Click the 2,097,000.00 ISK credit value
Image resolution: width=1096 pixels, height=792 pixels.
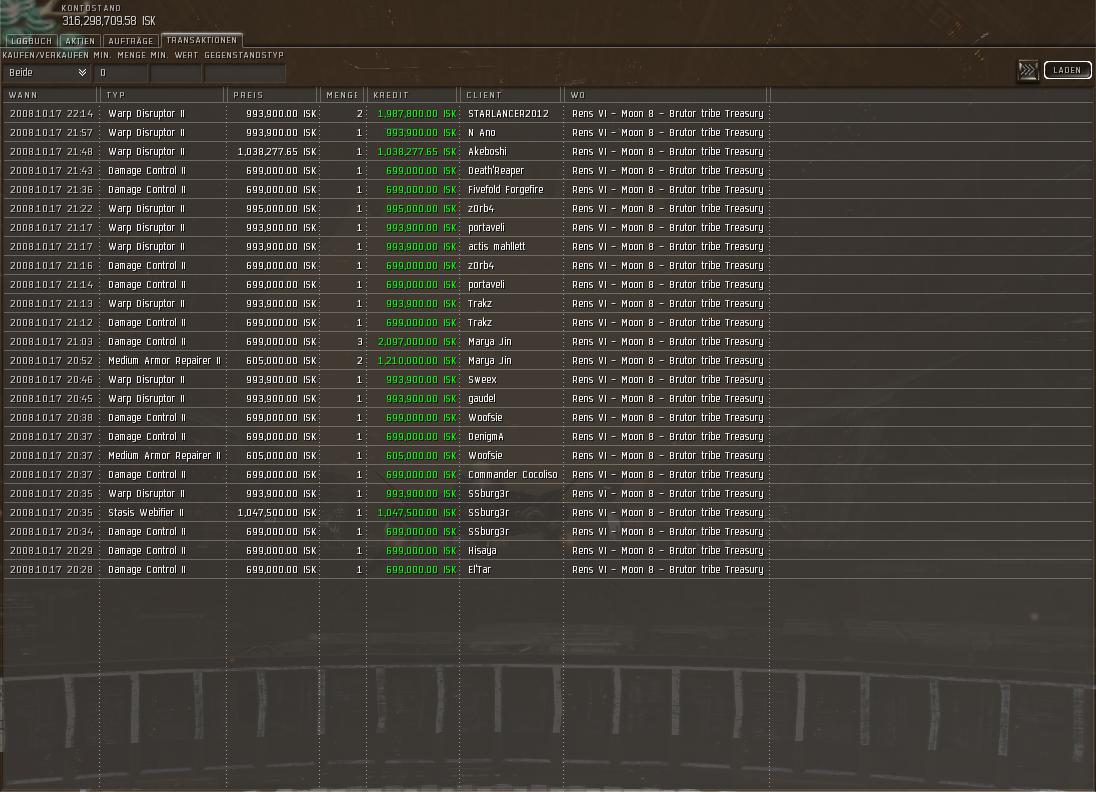417,342
